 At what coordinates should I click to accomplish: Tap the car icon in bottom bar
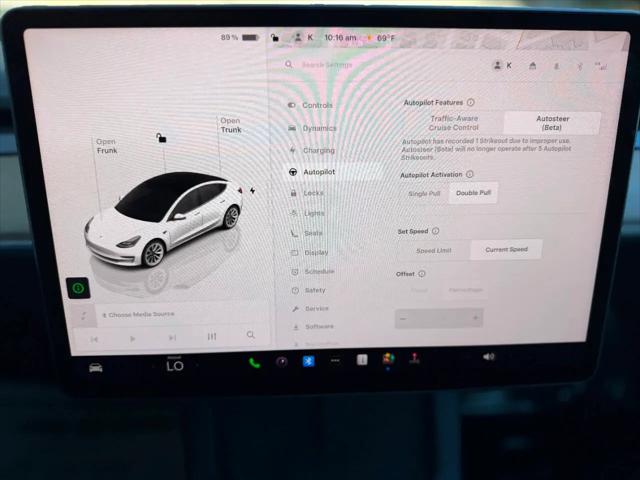point(96,368)
